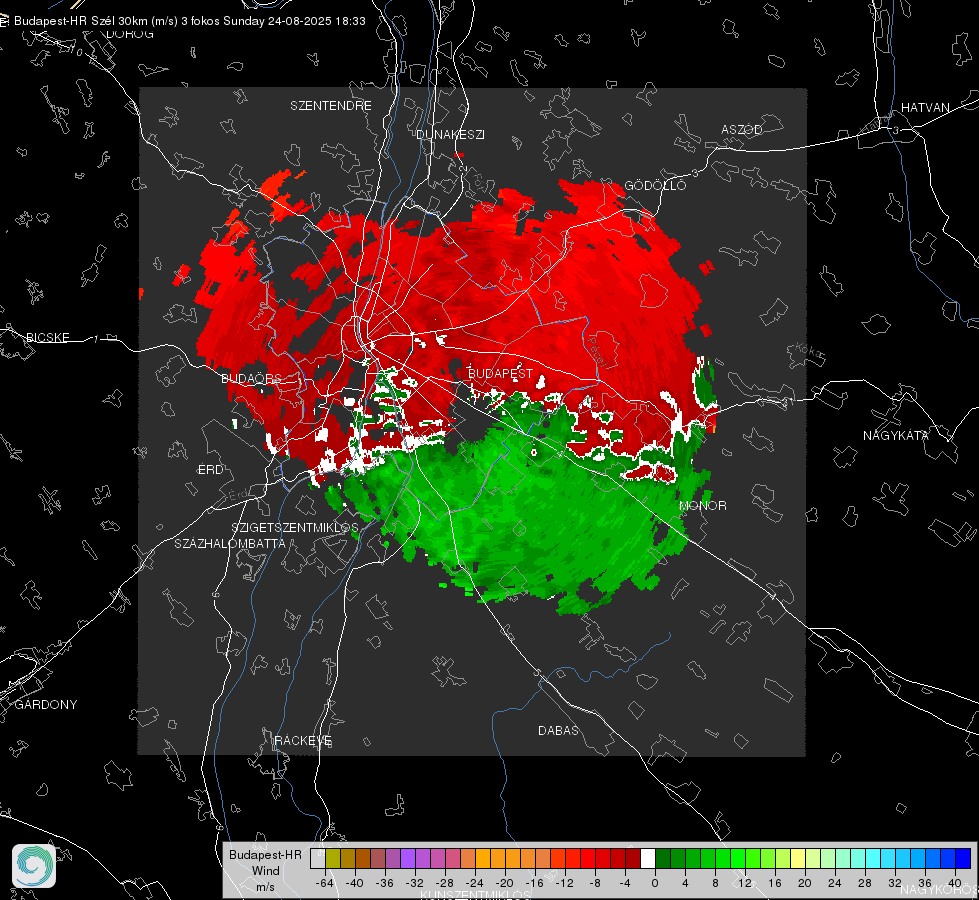Click the dark blue rightmost legend swatch

963,859
